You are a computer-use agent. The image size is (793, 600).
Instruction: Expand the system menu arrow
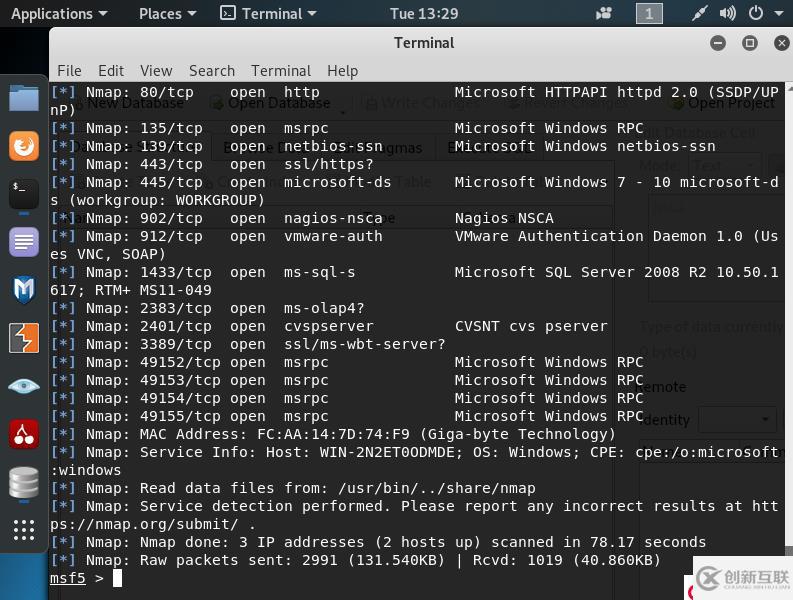pos(779,14)
